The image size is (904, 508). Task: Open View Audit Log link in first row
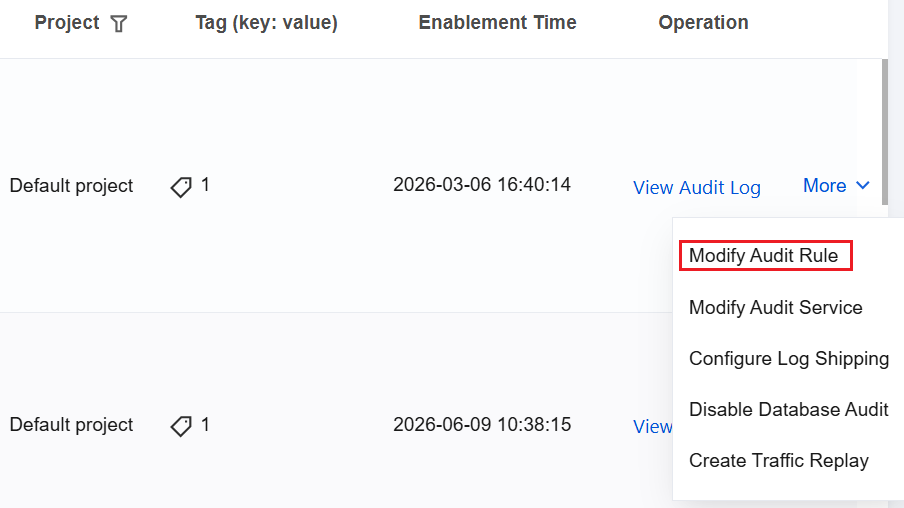696,187
